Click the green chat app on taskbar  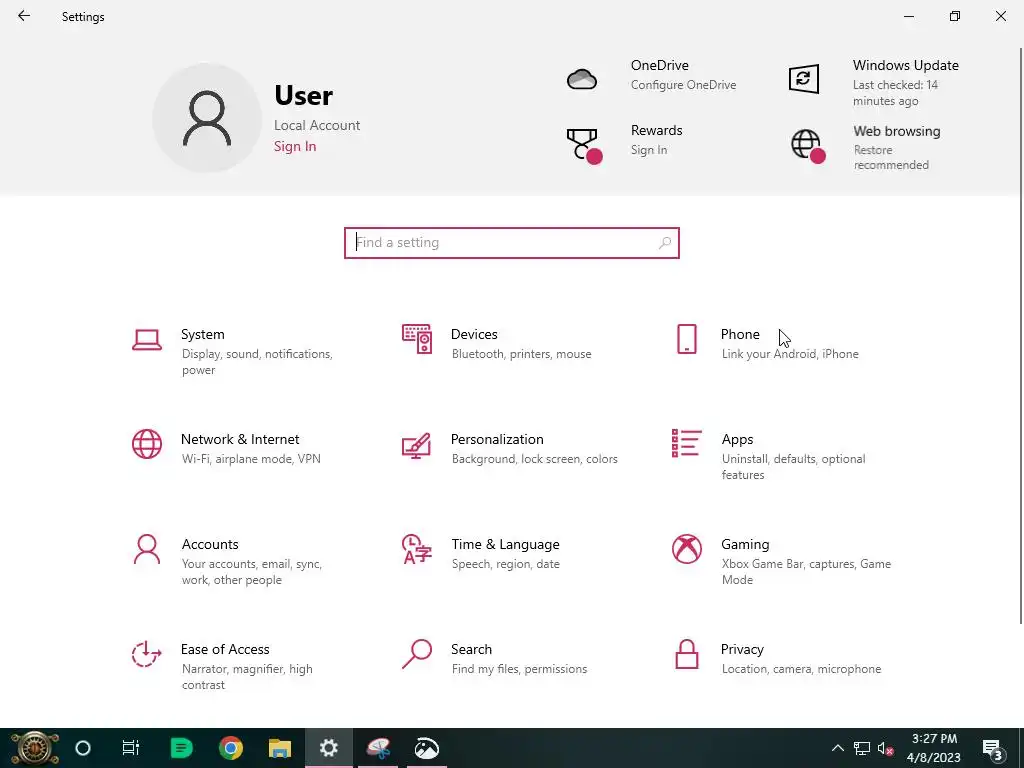[182, 748]
